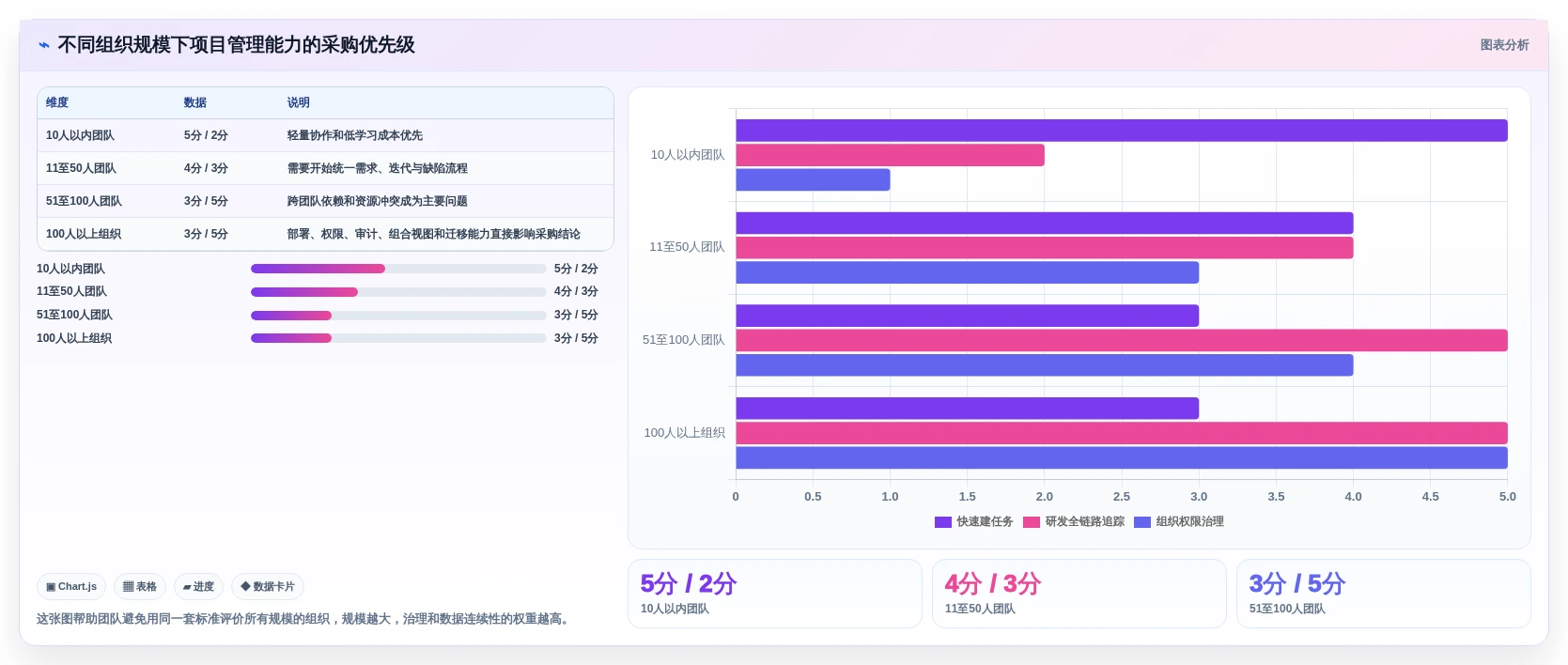Click the blue 组织权限治理 bar for 10人以内团队
The width and height of the screenshot is (1568, 665).
tap(813, 179)
